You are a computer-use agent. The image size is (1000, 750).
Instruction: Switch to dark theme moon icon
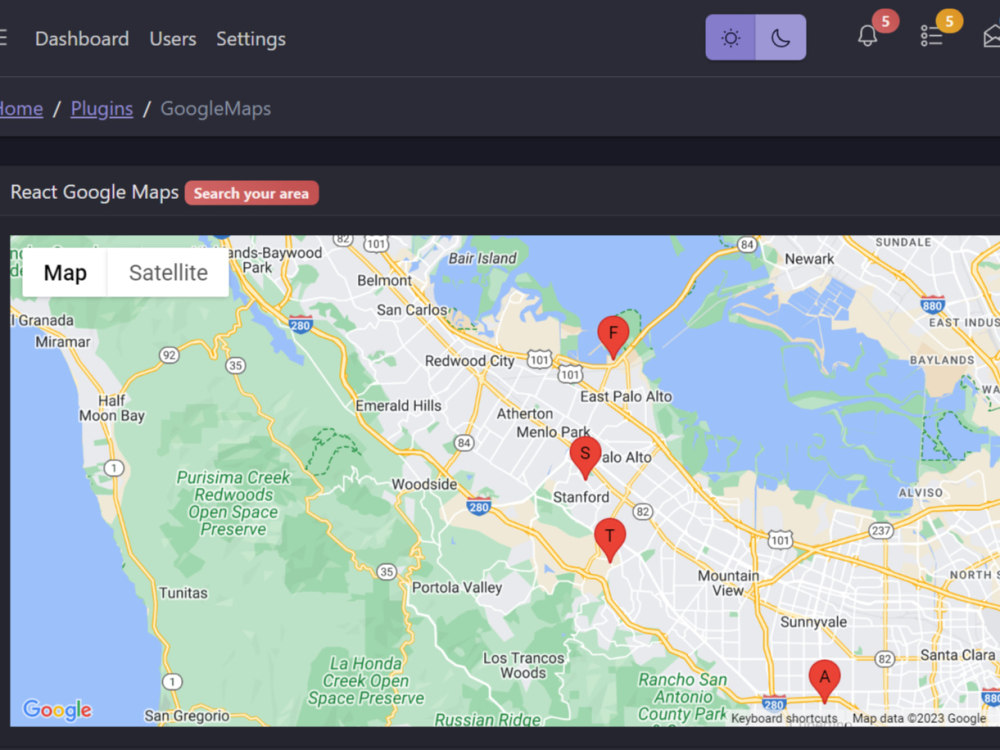pyautogui.click(x=781, y=38)
